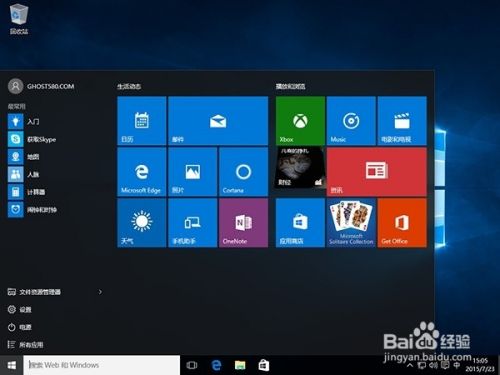
Task: Click the Web and Windows search box
Action: (102, 365)
